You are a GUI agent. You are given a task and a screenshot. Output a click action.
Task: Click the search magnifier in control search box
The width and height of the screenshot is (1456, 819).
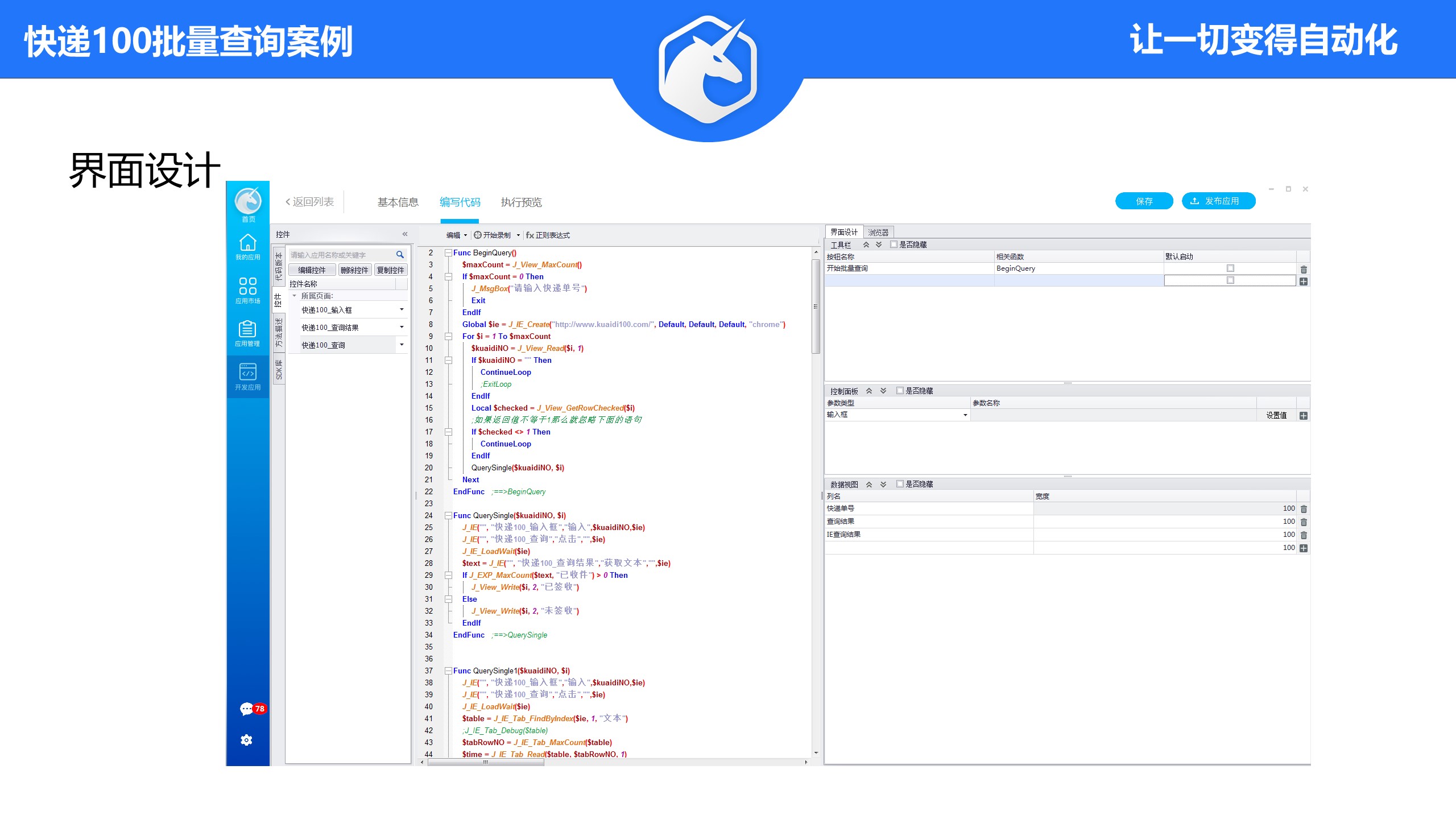click(x=400, y=255)
